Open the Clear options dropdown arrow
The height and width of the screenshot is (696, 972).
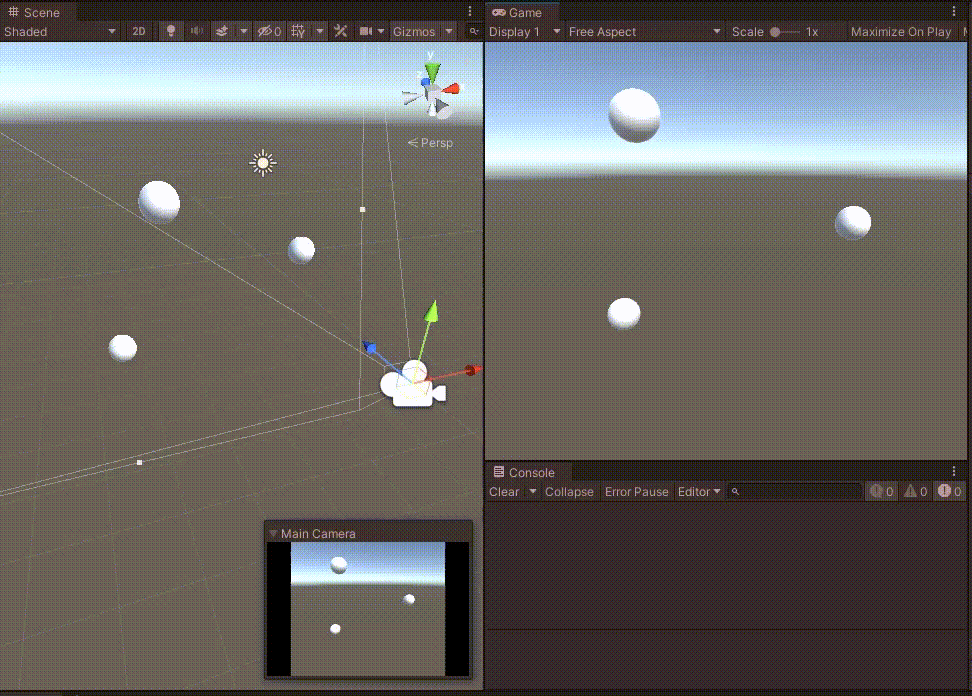pyautogui.click(x=532, y=491)
